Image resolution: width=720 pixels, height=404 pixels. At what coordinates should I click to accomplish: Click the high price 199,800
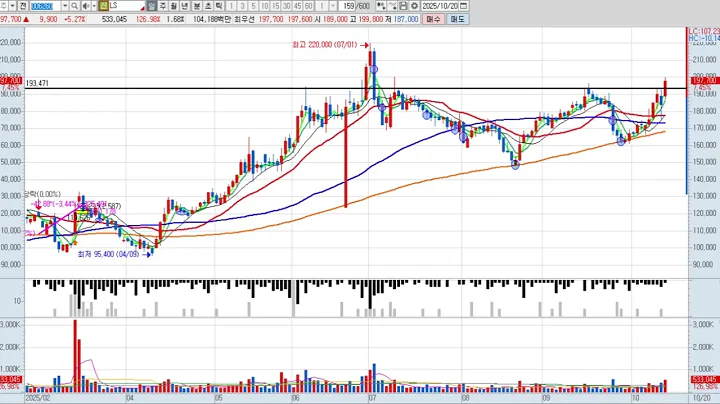coord(371,19)
